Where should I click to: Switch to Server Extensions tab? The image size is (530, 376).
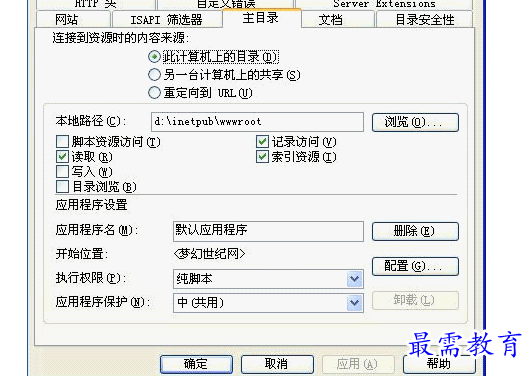(384, 4)
